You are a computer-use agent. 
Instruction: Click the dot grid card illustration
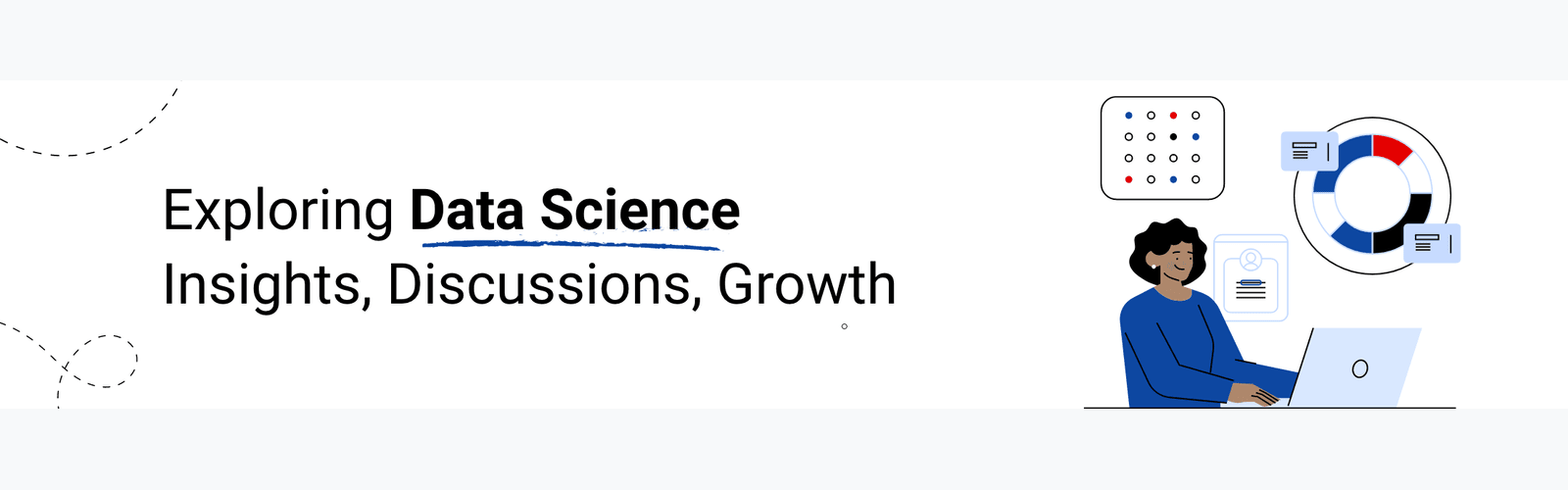tap(1162, 148)
